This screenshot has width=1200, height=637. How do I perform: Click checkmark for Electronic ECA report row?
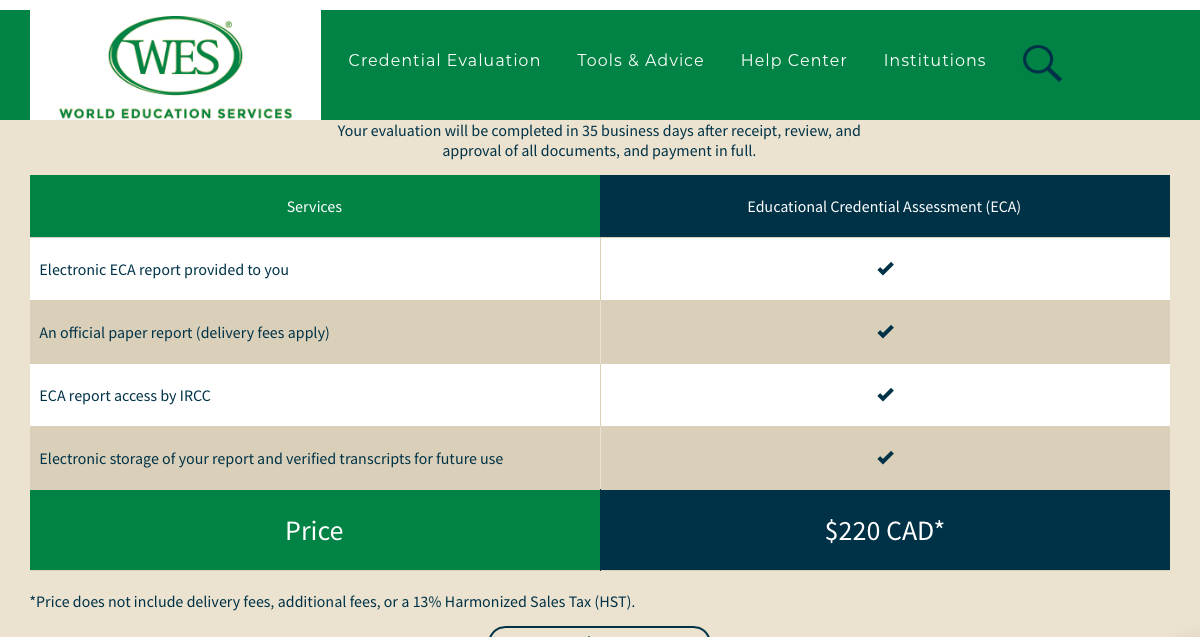[x=885, y=268]
